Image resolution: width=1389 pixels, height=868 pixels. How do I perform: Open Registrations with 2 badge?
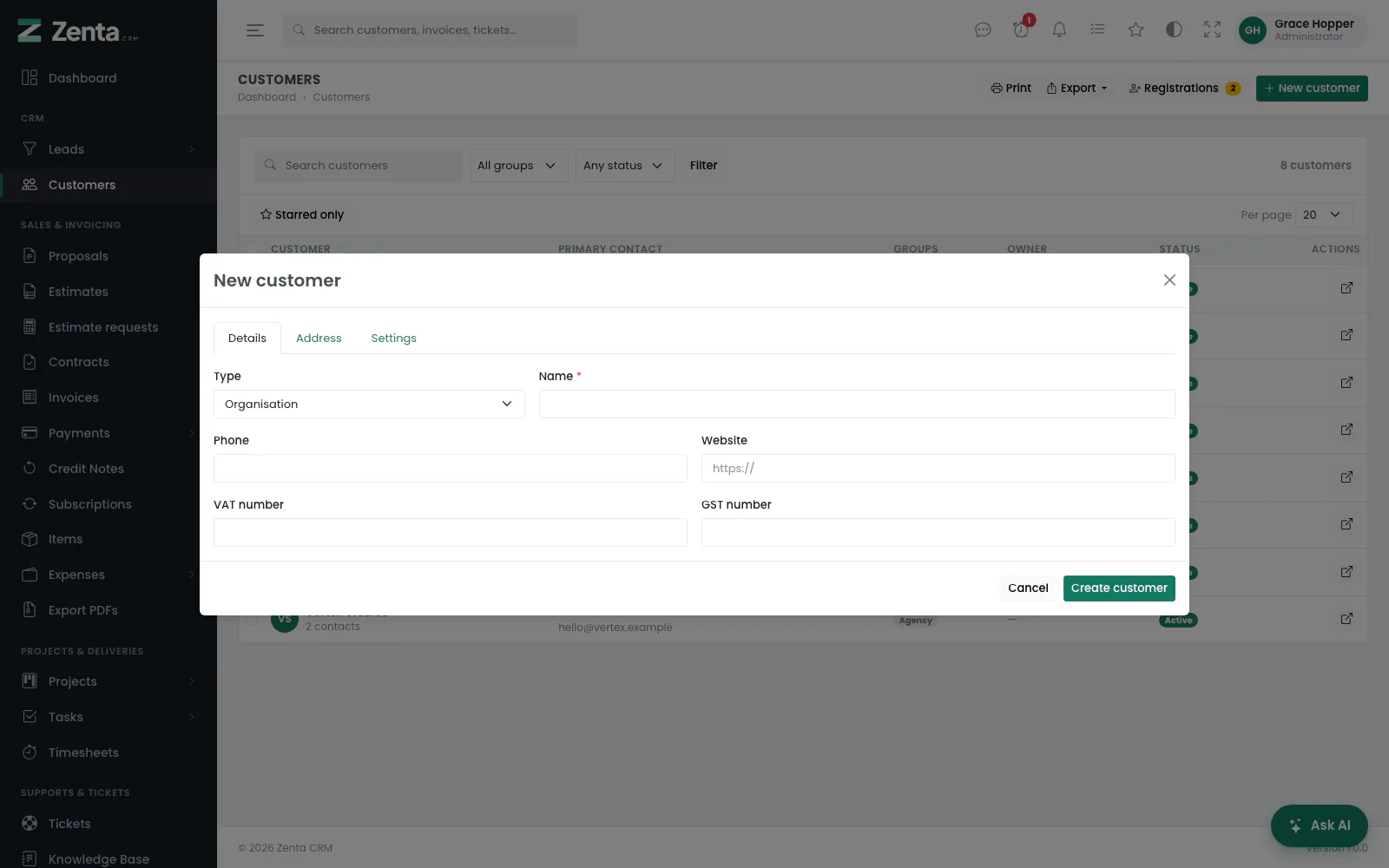click(x=1184, y=89)
